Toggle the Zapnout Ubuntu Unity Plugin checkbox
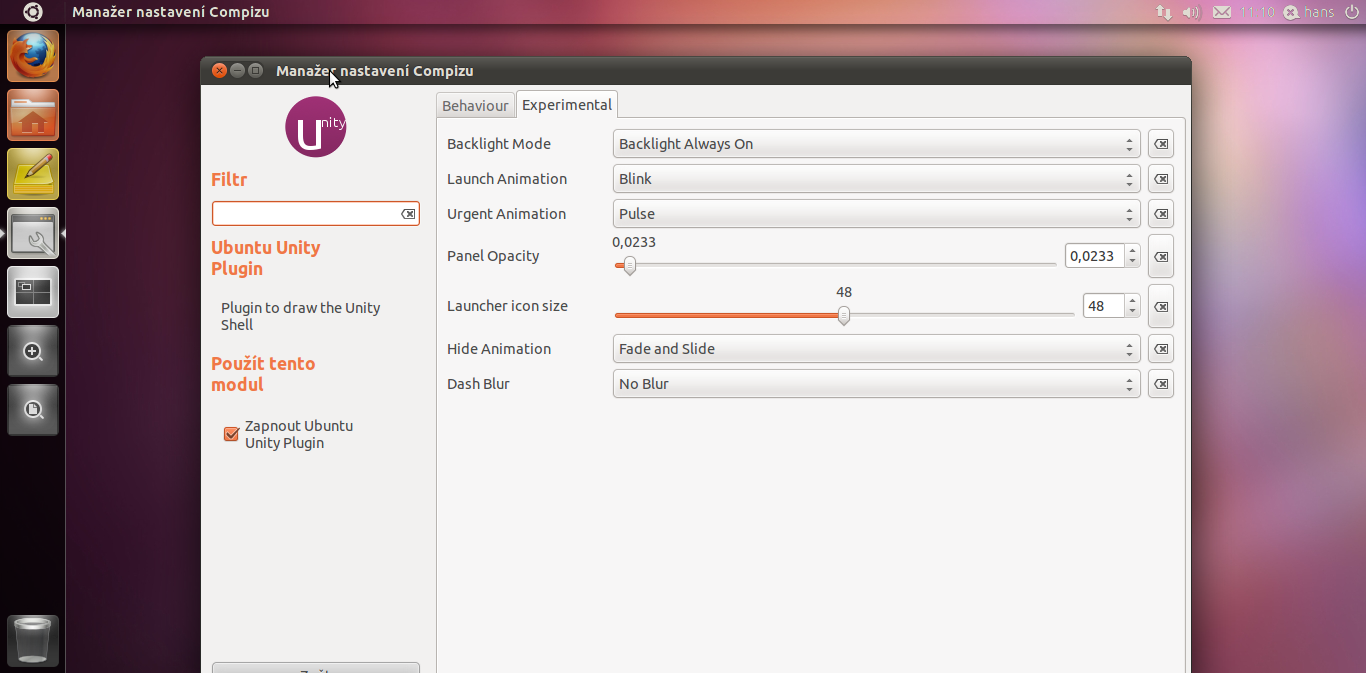The height and width of the screenshot is (673, 1366). 231,434
